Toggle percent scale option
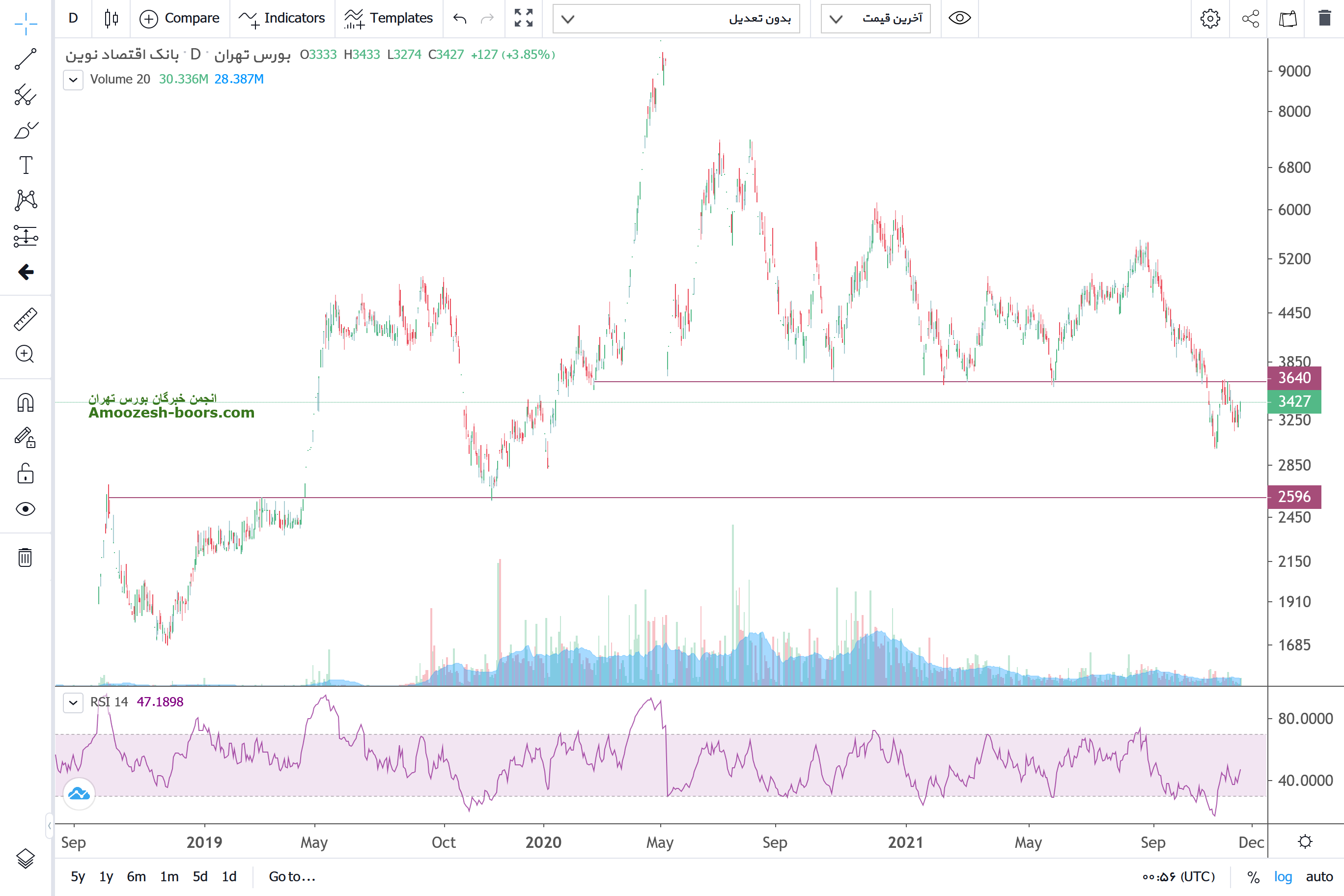This screenshot has height=896, width=1344. (x=1253, y=876)
